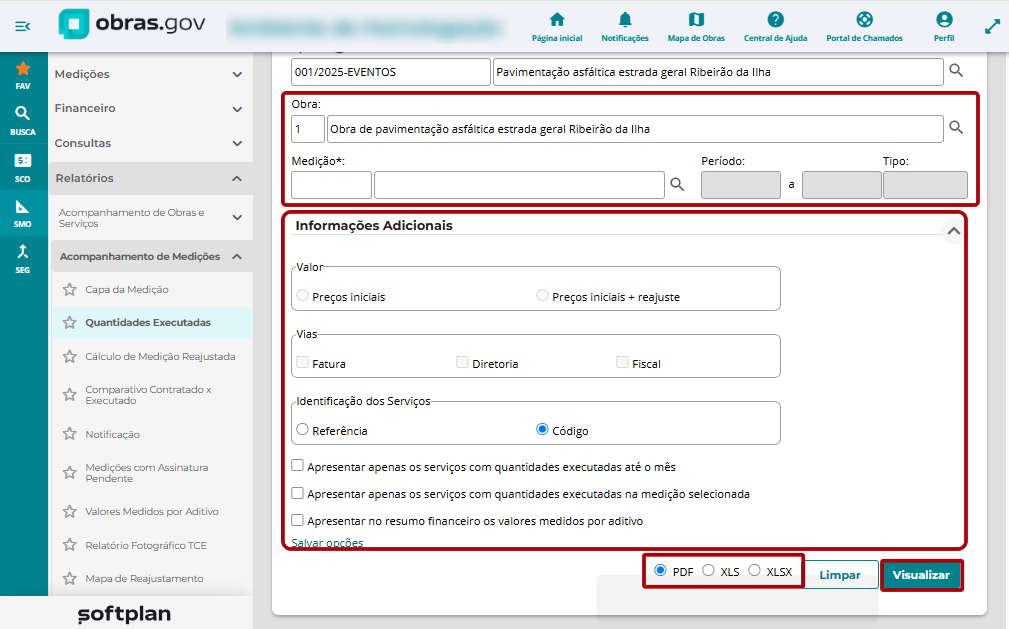Click magnifier next to Medição field
Viewport: 1009px width, 629px height.
[x=677, y=184]
